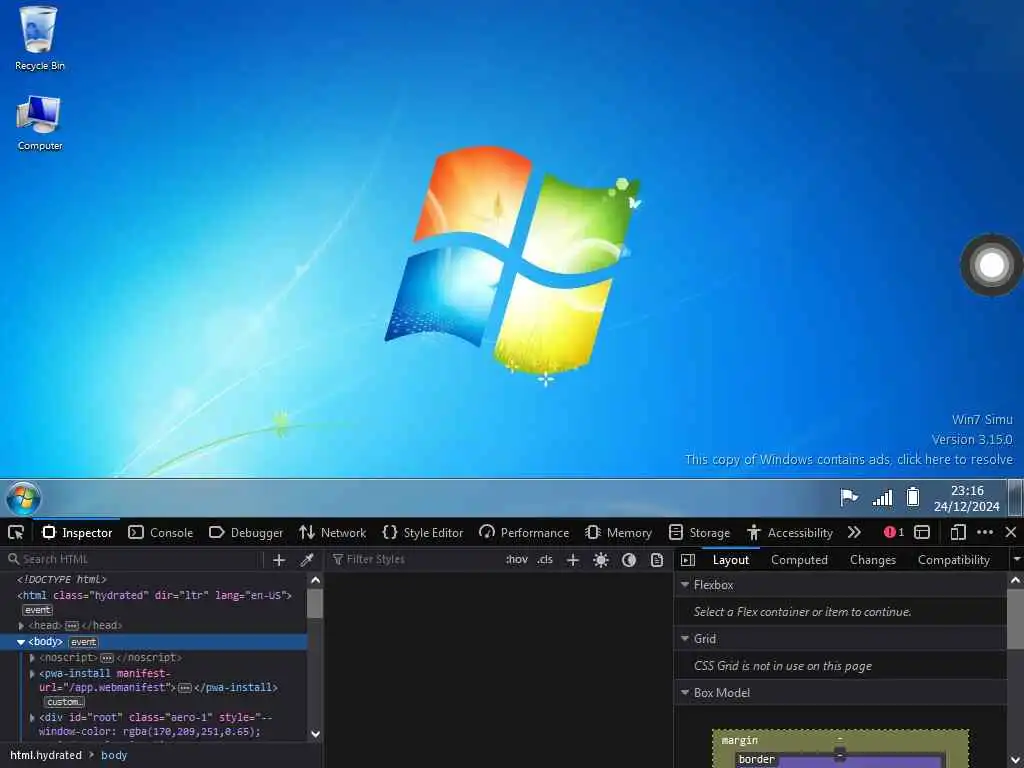Open the Windows Start orb
This screenshot has width=1024, height=768.
coord(24,499)
